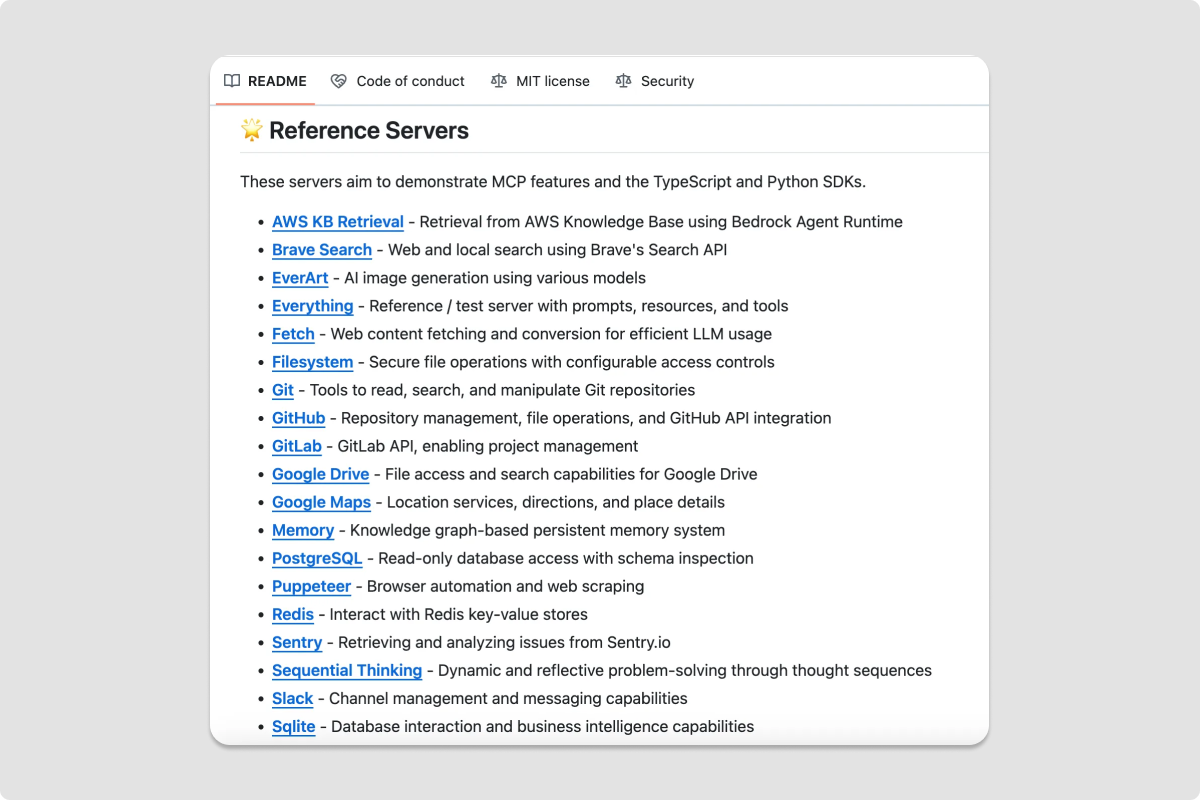Click description 'GitLab API, enabling project management'
Screen dimensions: 1200x800
[488, 446]
